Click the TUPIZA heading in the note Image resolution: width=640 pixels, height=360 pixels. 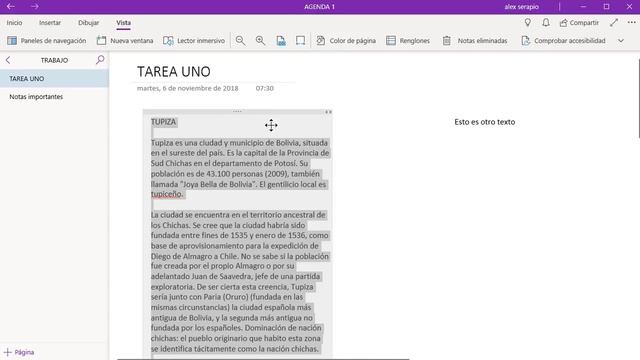(x=163, y=122)
